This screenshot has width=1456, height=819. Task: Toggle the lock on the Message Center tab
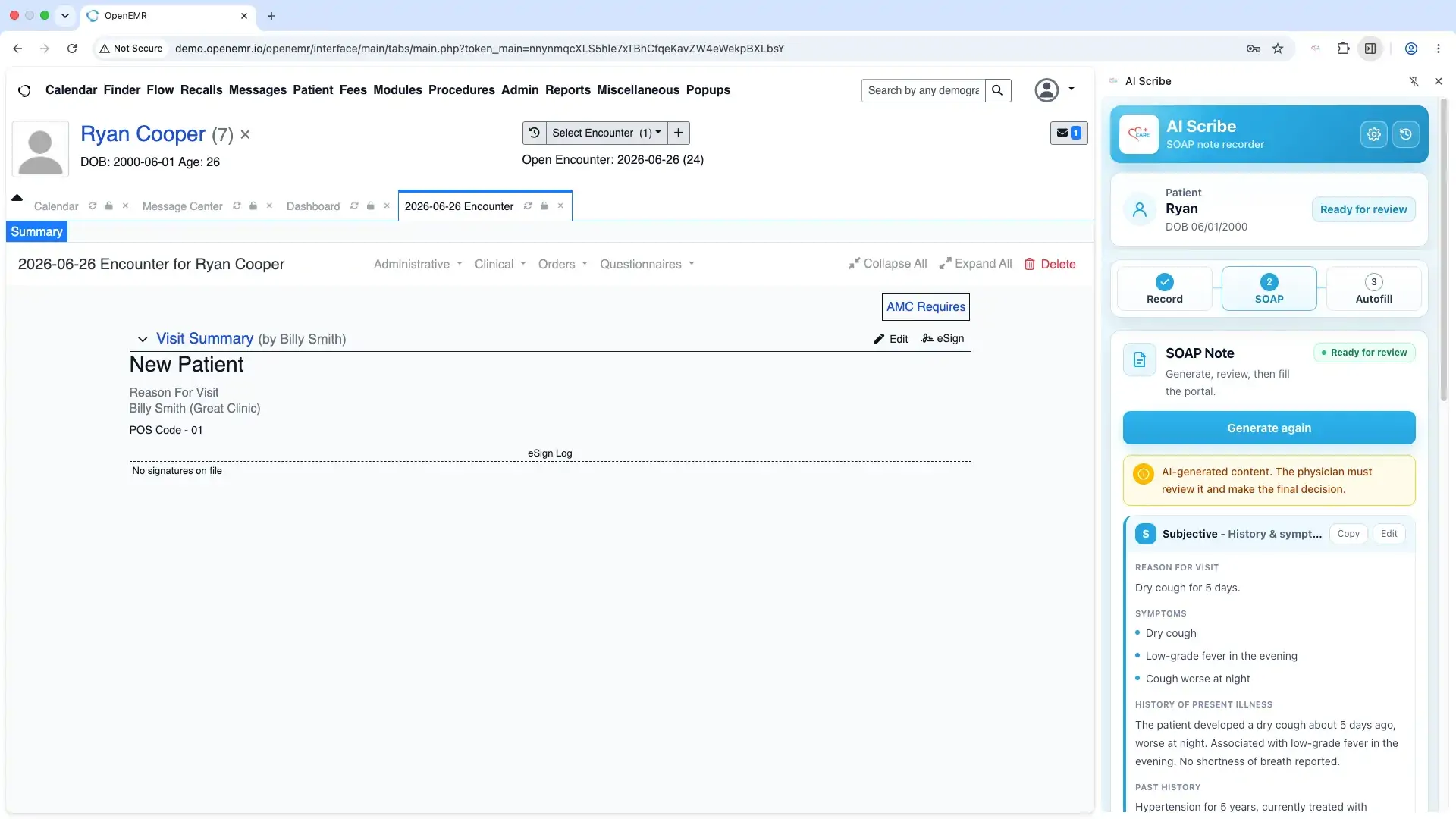(x=253, y=206)
